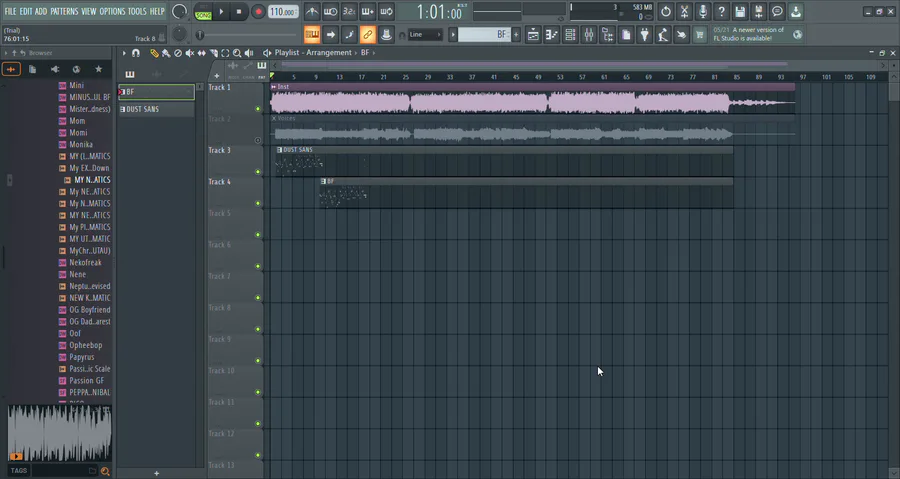The height and width of the screenshot is (479, 900).
Task: Toggle the link chain button in toolbar
Action: 367,35
